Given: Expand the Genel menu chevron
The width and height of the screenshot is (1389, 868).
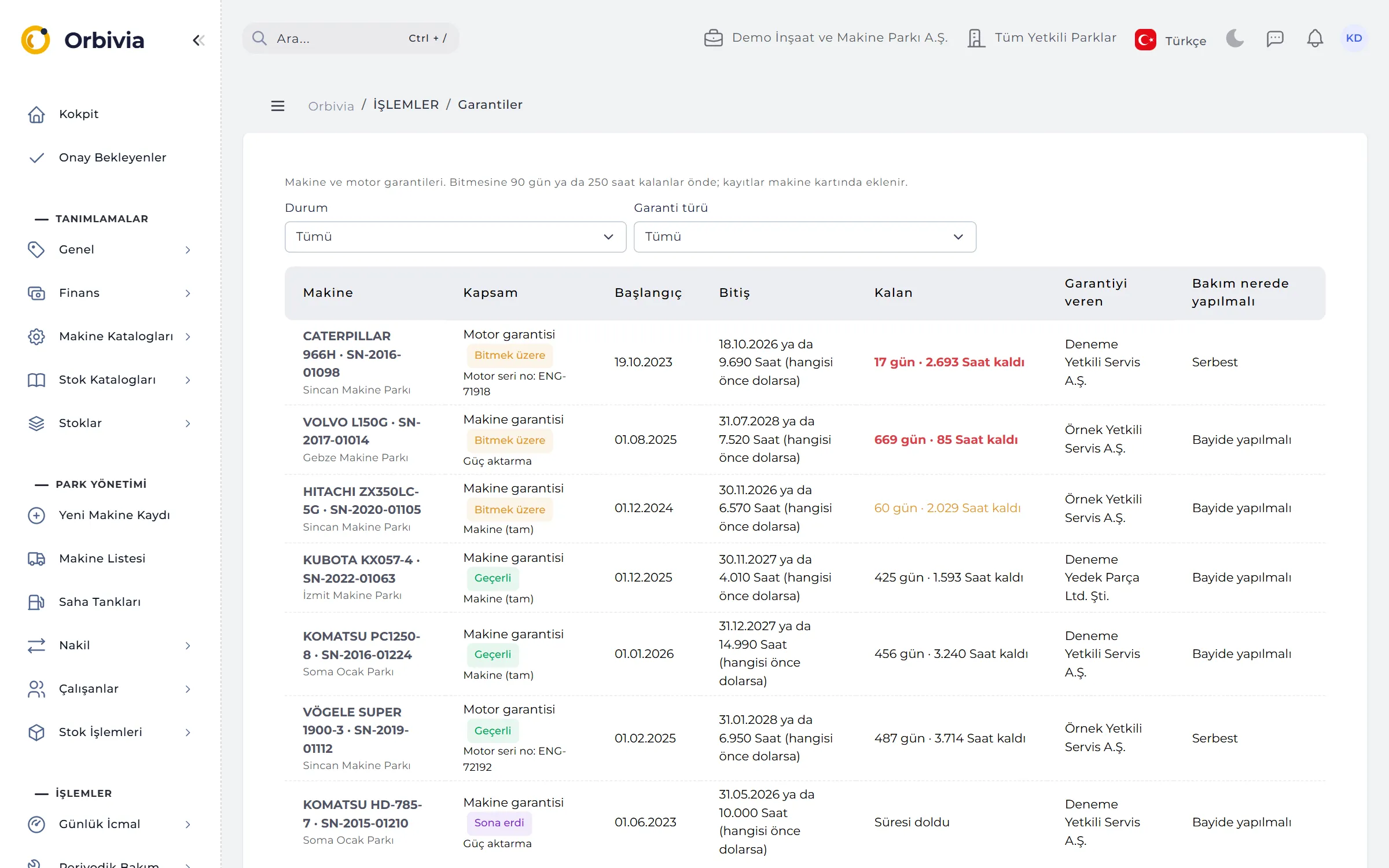Looking at the screenshot, I should tap(188, 249).
